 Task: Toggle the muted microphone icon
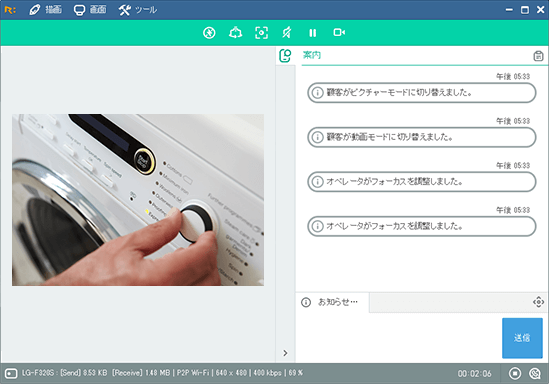pos(287,33)
